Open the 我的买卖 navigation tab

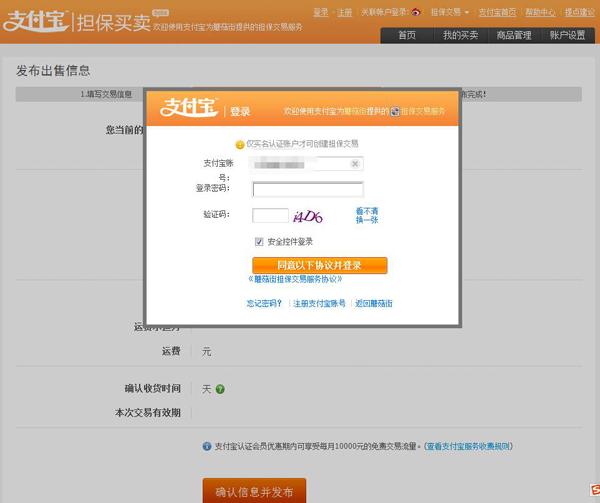(460, 36)
